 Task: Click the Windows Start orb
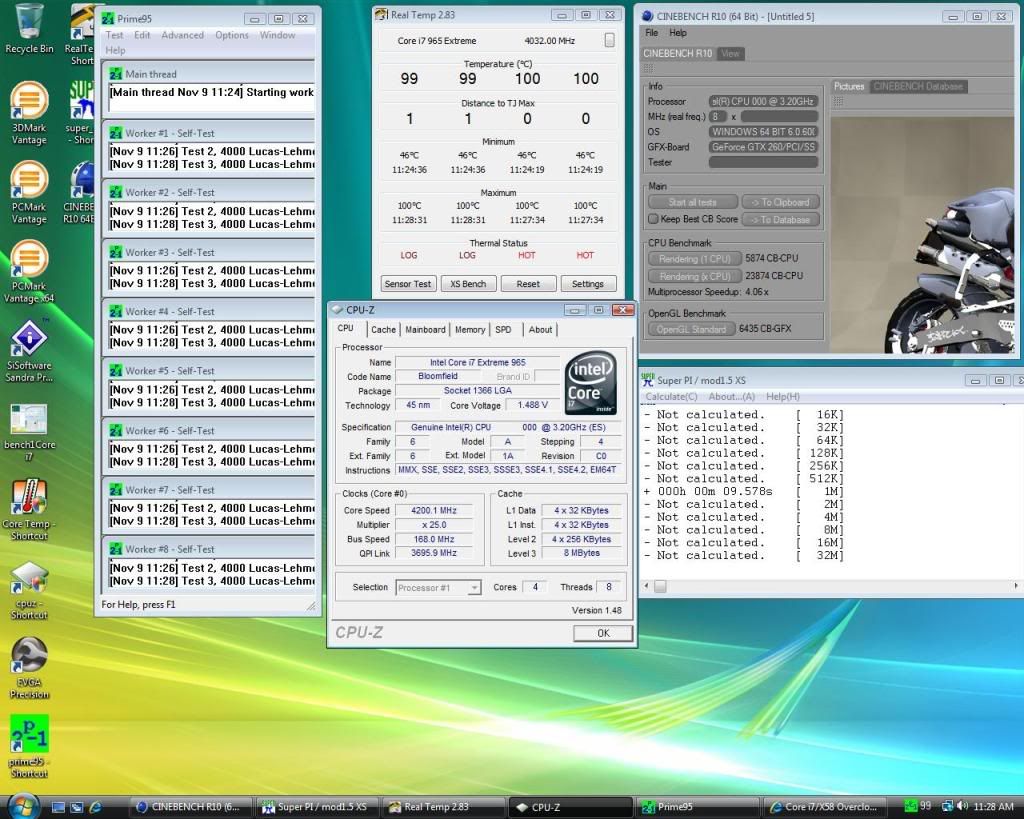coord(24,806)
